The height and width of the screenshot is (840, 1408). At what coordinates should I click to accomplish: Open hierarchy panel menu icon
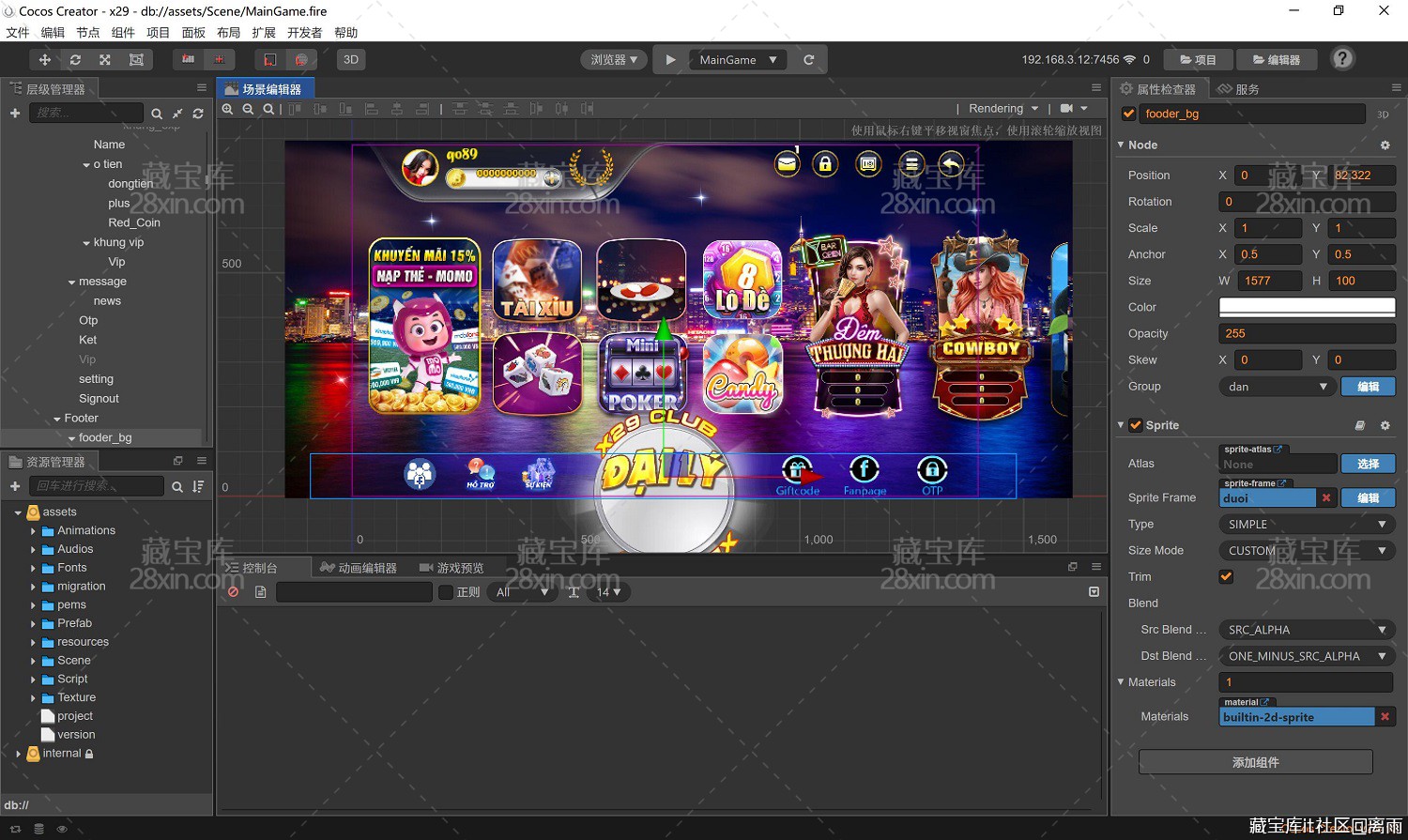[201, 87]
